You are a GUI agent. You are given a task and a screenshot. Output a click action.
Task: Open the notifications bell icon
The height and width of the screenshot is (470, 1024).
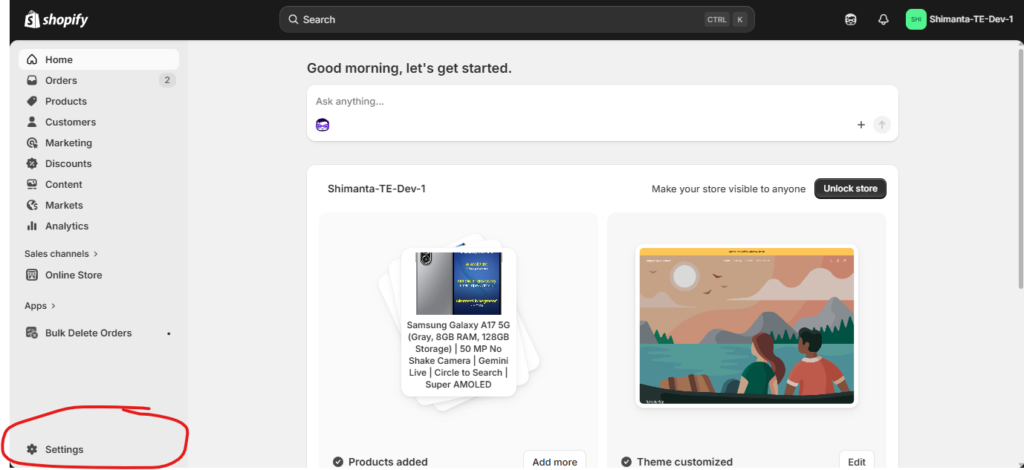click(883, 19)
